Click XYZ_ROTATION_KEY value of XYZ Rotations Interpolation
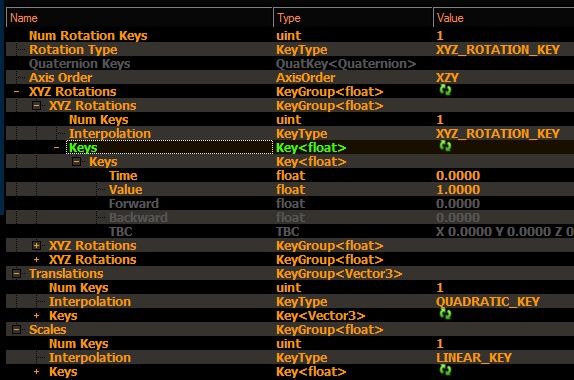This screenshot has height=380, width=574. coord(497,134)
